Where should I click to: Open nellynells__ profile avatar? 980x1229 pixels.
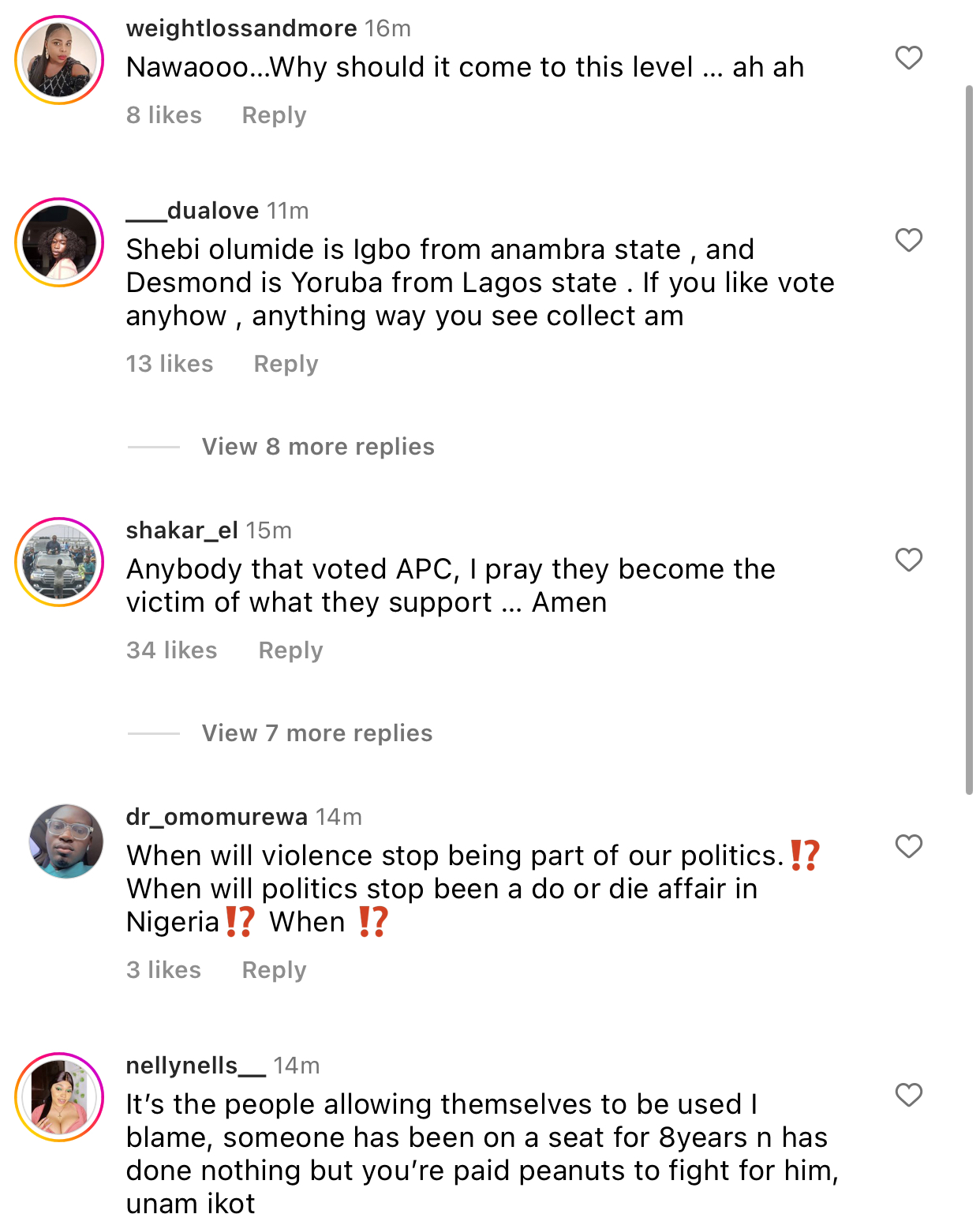[59, 1097]
